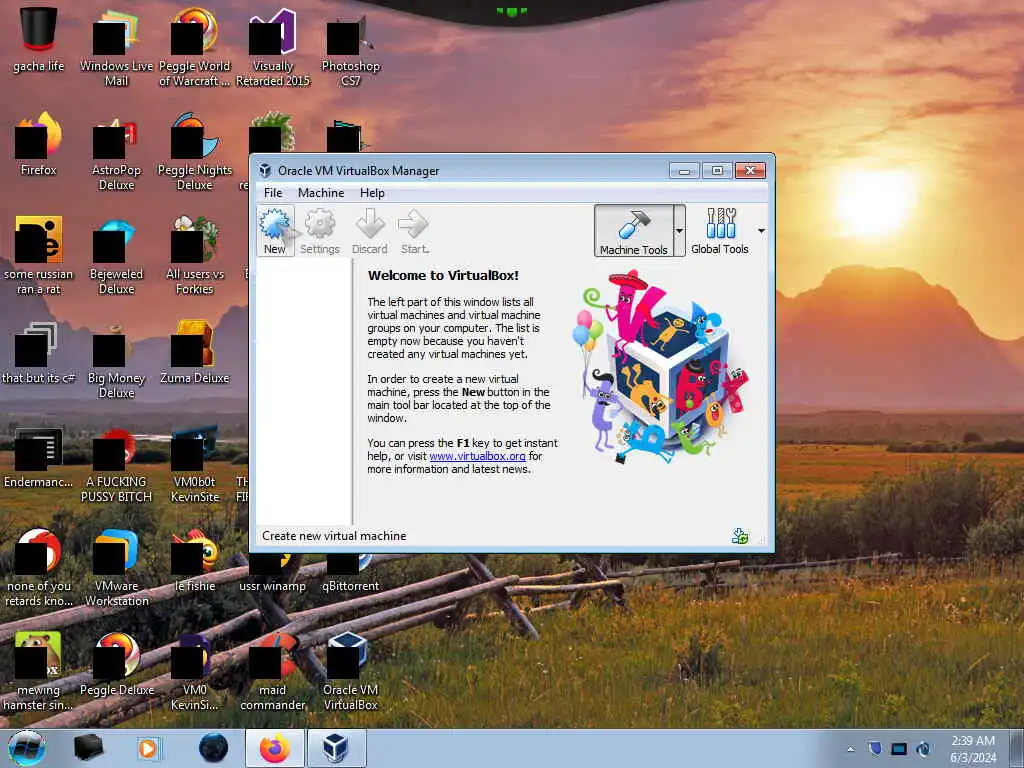
Task: Select the mewing hamster desktop icon
Action: click(39, 671)
